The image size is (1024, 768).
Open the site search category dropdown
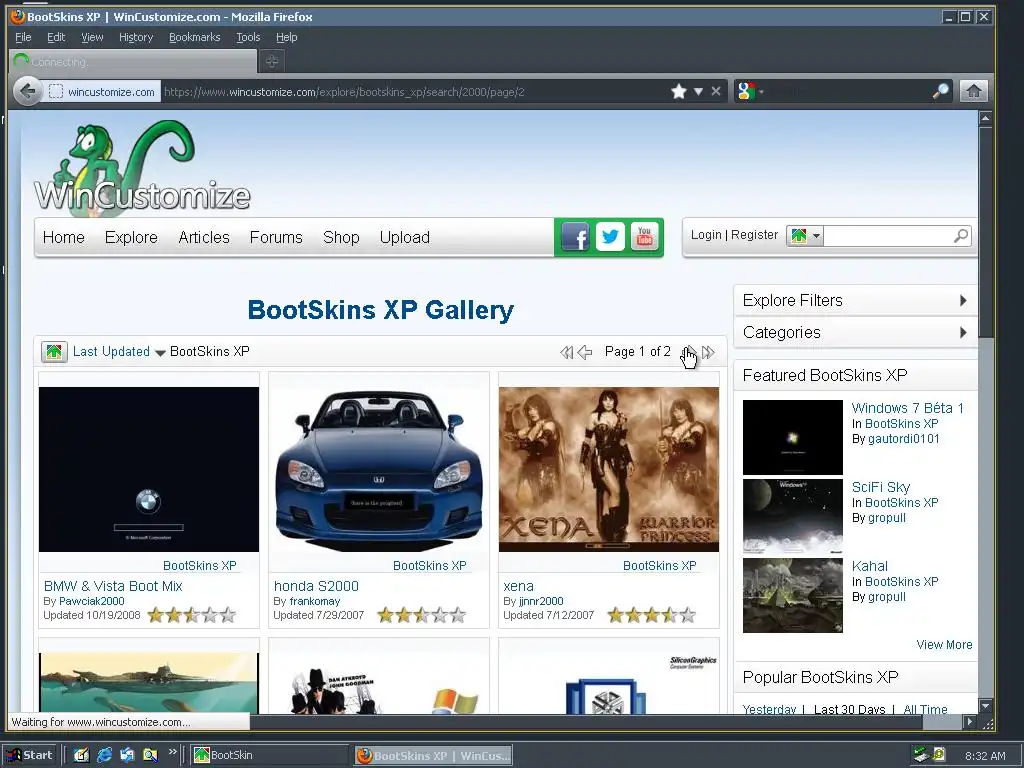[805, 236]
